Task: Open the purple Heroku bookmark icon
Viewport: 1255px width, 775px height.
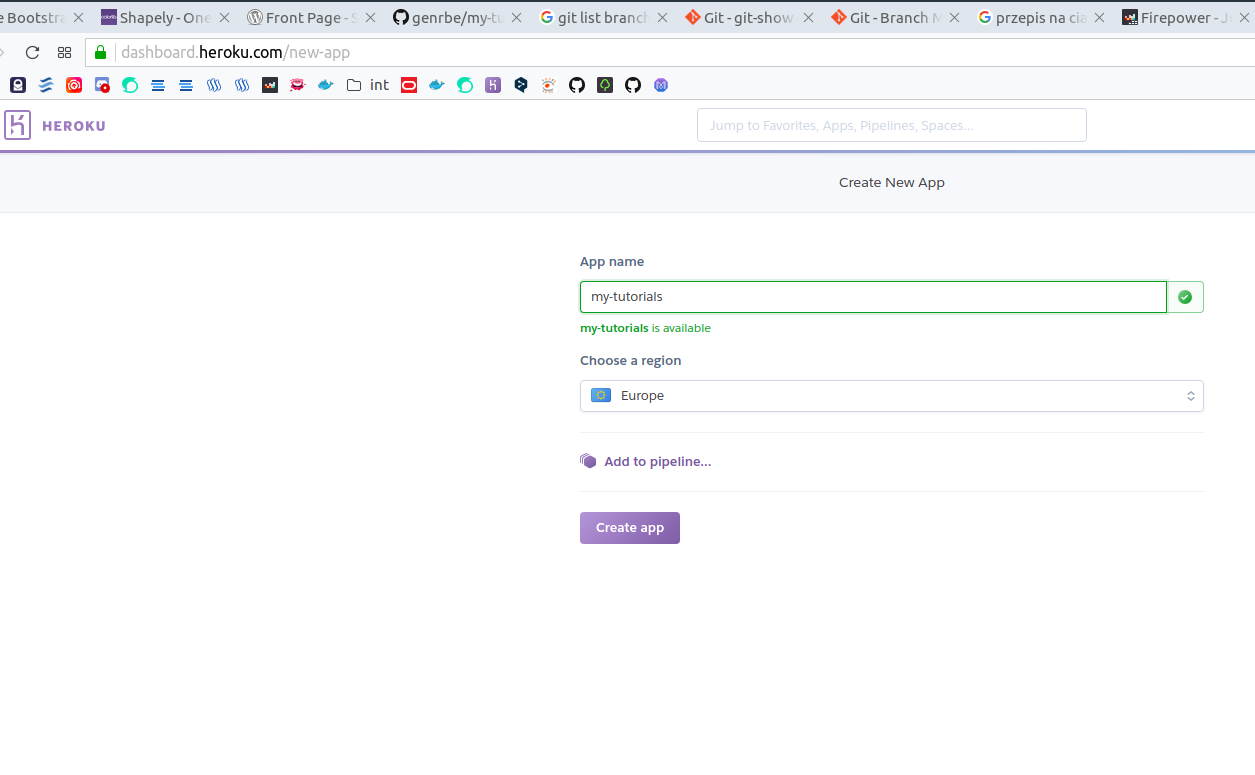Action: (x=493, y=85)
